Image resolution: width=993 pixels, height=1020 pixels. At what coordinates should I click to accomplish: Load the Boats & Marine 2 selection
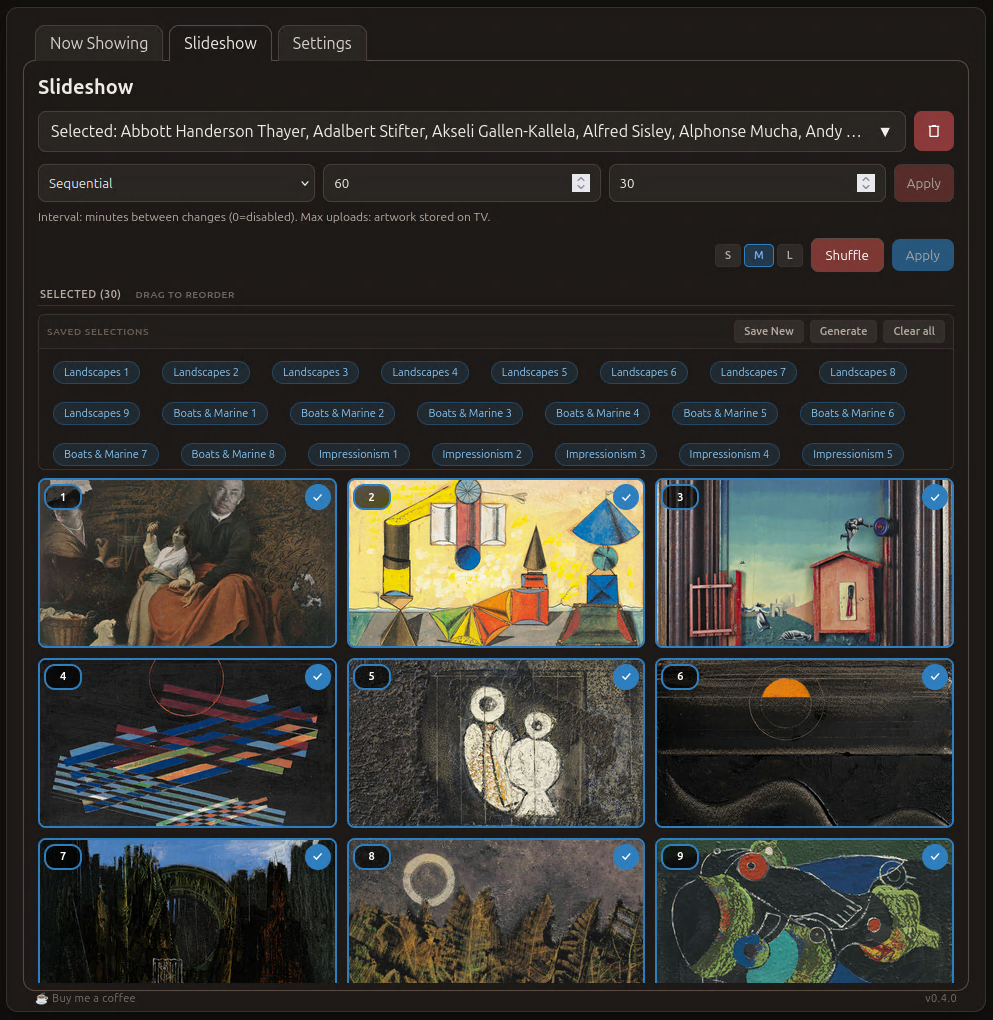[342, 413]
